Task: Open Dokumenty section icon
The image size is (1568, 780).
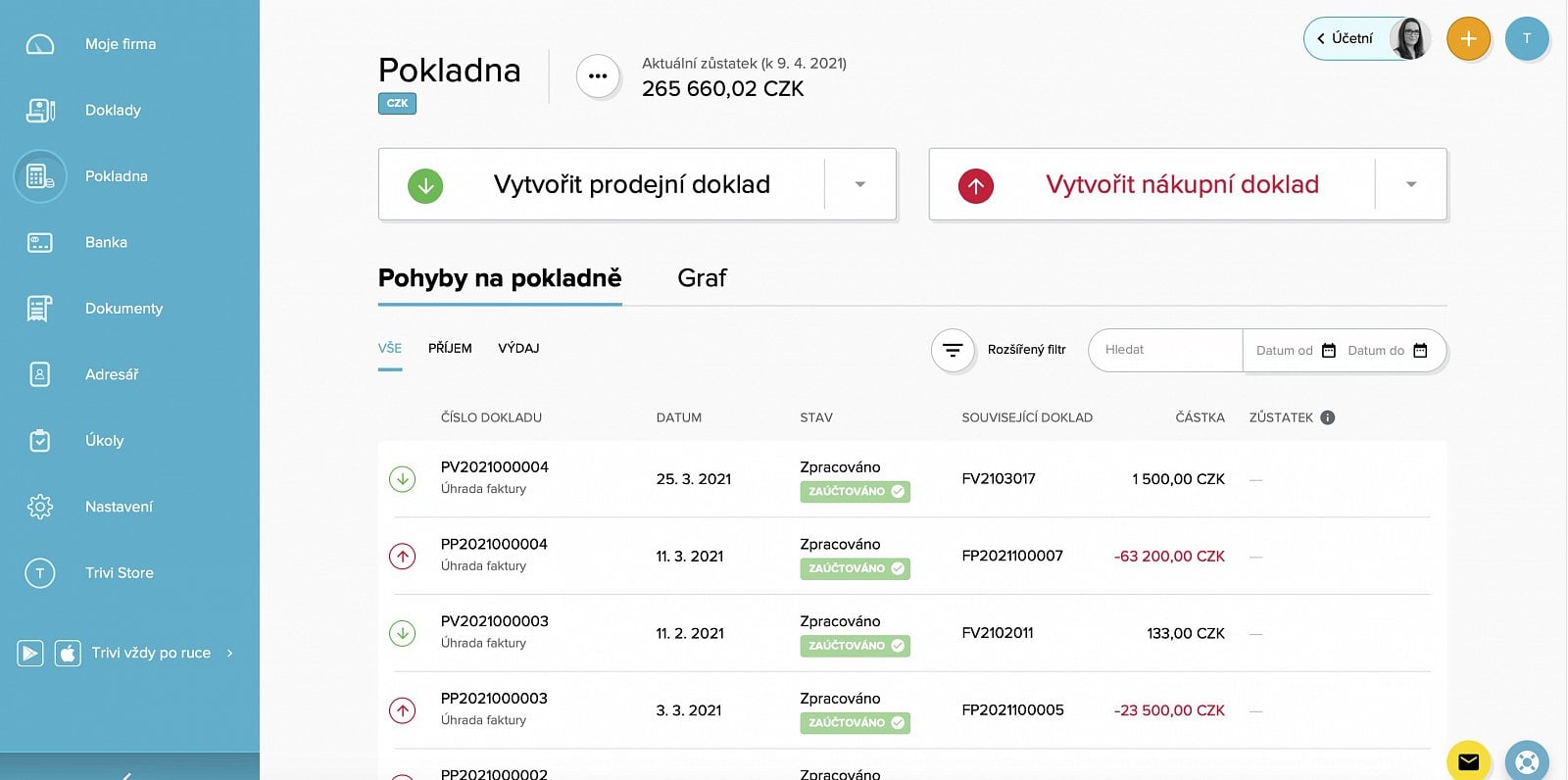Action: pos(40,309)
